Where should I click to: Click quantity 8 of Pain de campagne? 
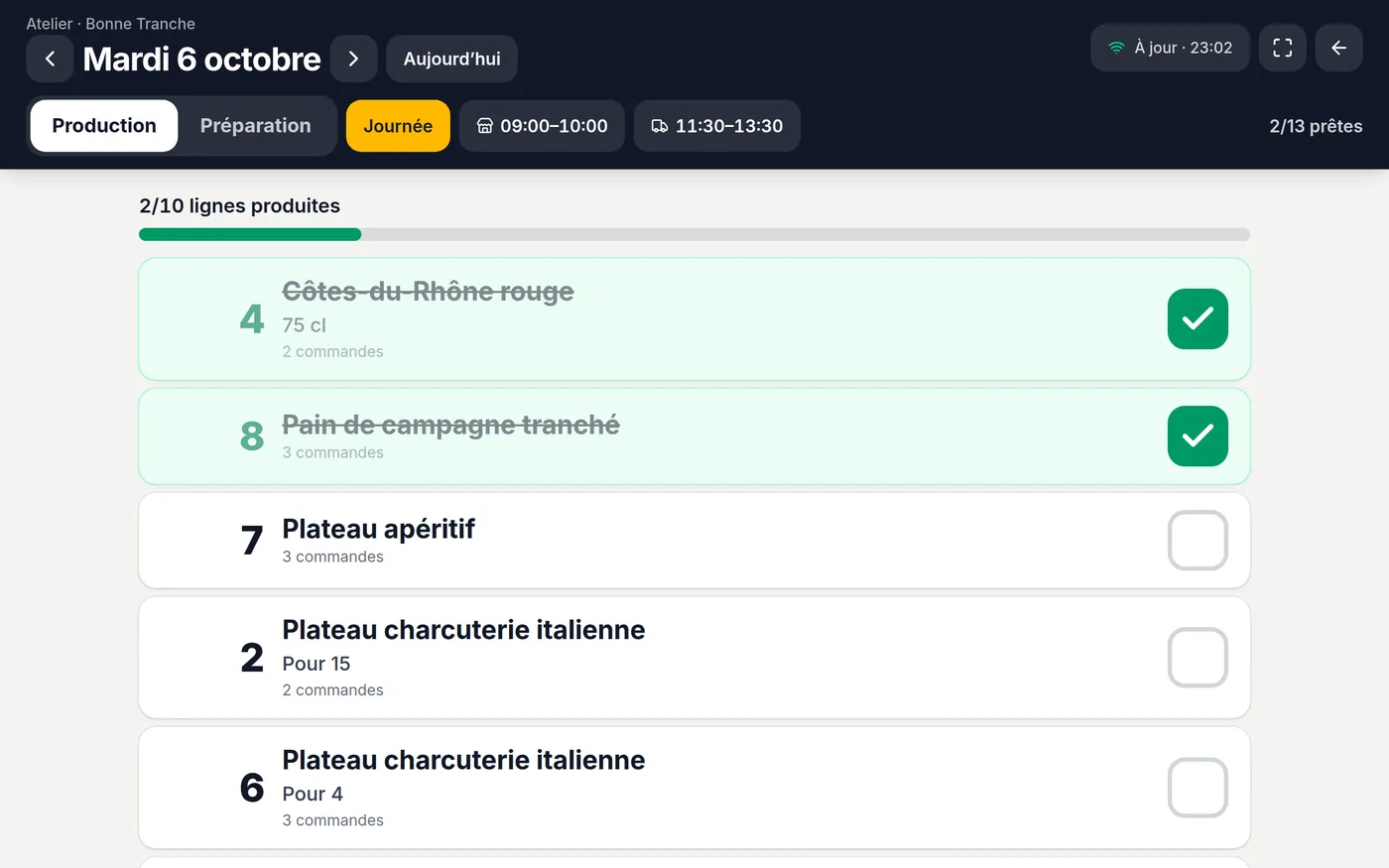252,436
